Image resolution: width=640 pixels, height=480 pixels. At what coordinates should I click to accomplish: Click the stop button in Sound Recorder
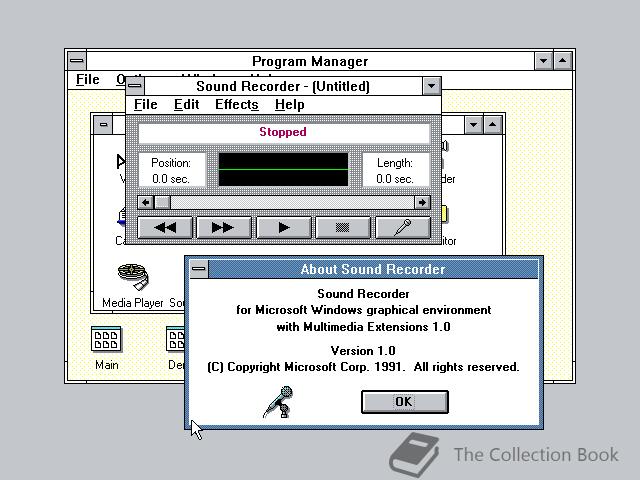(343, 227)
